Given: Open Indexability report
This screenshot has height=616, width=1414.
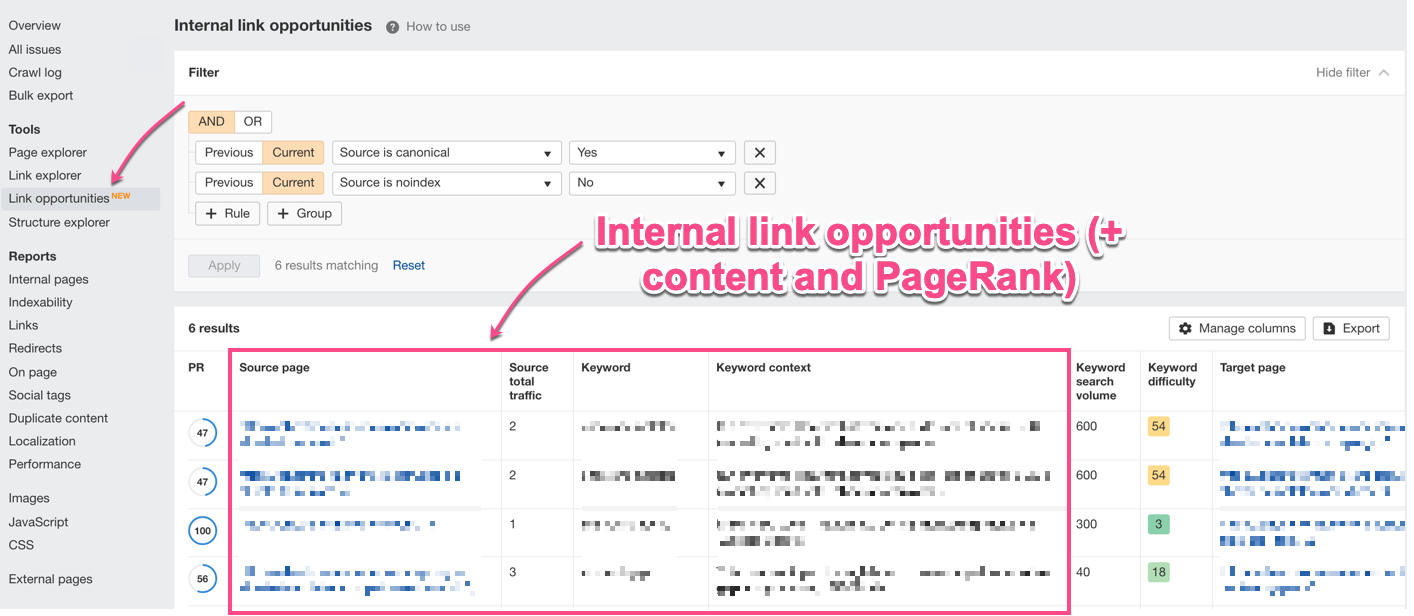Looking at the screenshot, I should click(x=40, y=303).
